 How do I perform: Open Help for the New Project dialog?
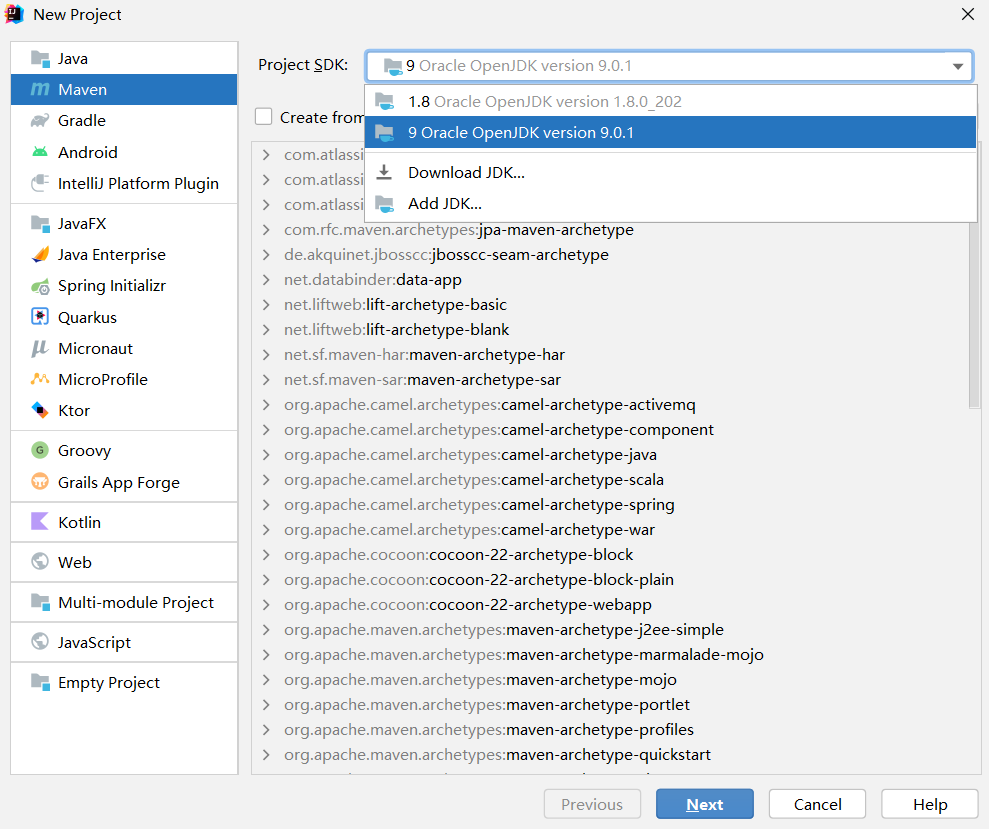pyautogui.click(x=930, y=804)
